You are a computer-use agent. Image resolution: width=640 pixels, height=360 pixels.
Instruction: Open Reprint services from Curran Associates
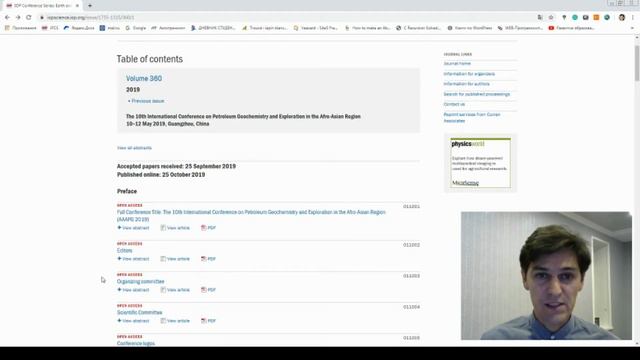[x=472, y=118]
